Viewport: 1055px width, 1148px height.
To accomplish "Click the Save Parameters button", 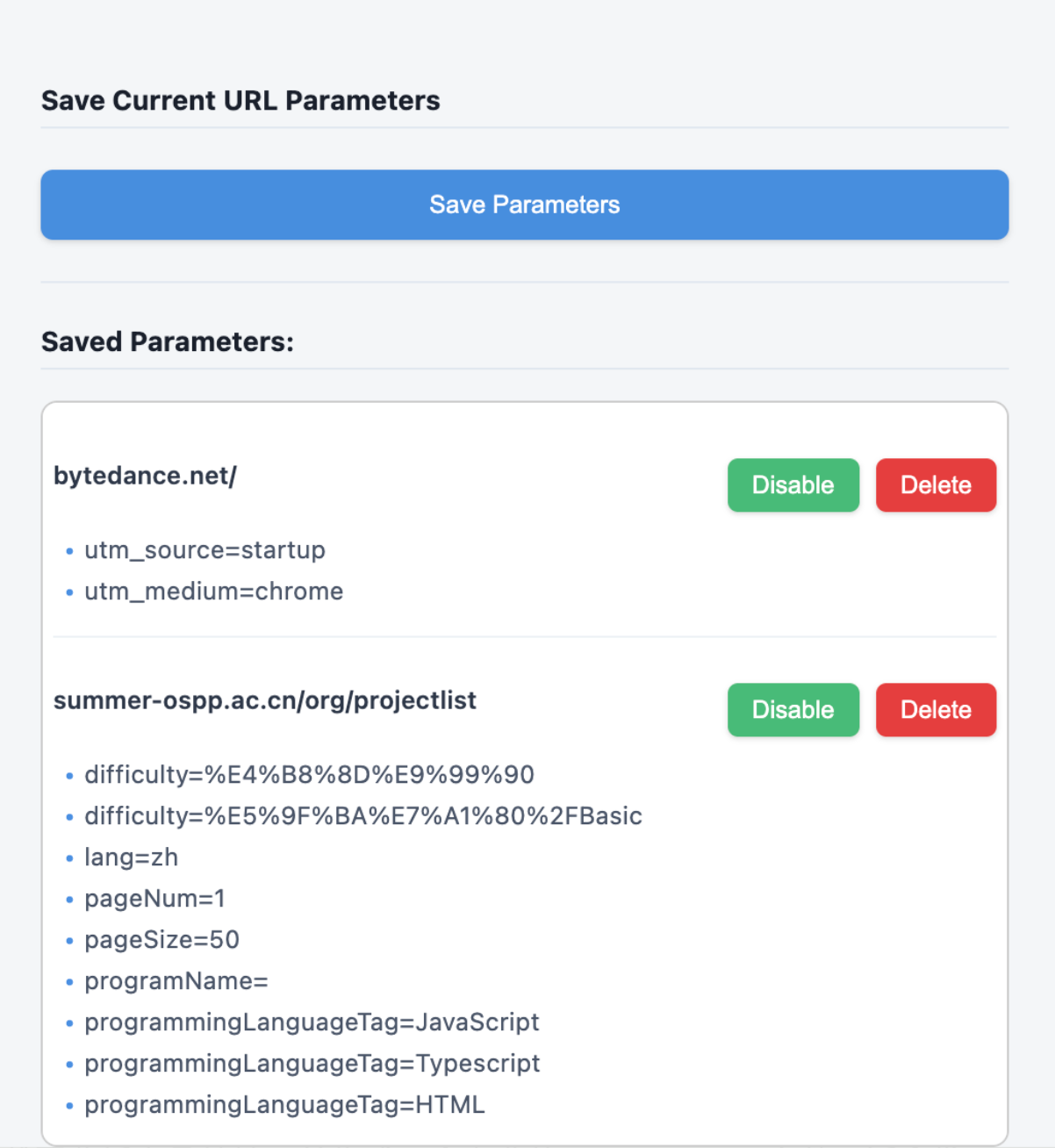I will point(525,204).
